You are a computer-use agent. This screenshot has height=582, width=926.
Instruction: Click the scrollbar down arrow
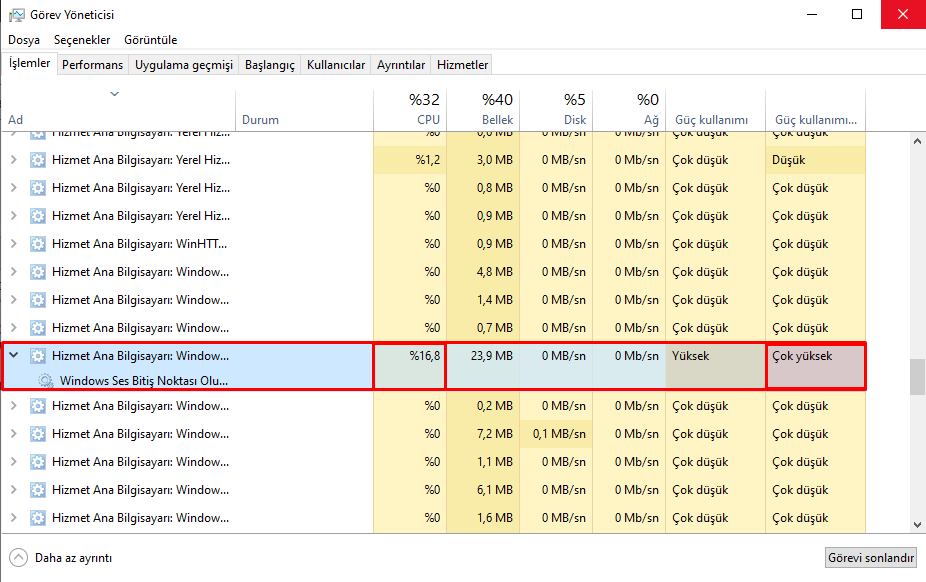pyautogui.click(x=917, y=525)
